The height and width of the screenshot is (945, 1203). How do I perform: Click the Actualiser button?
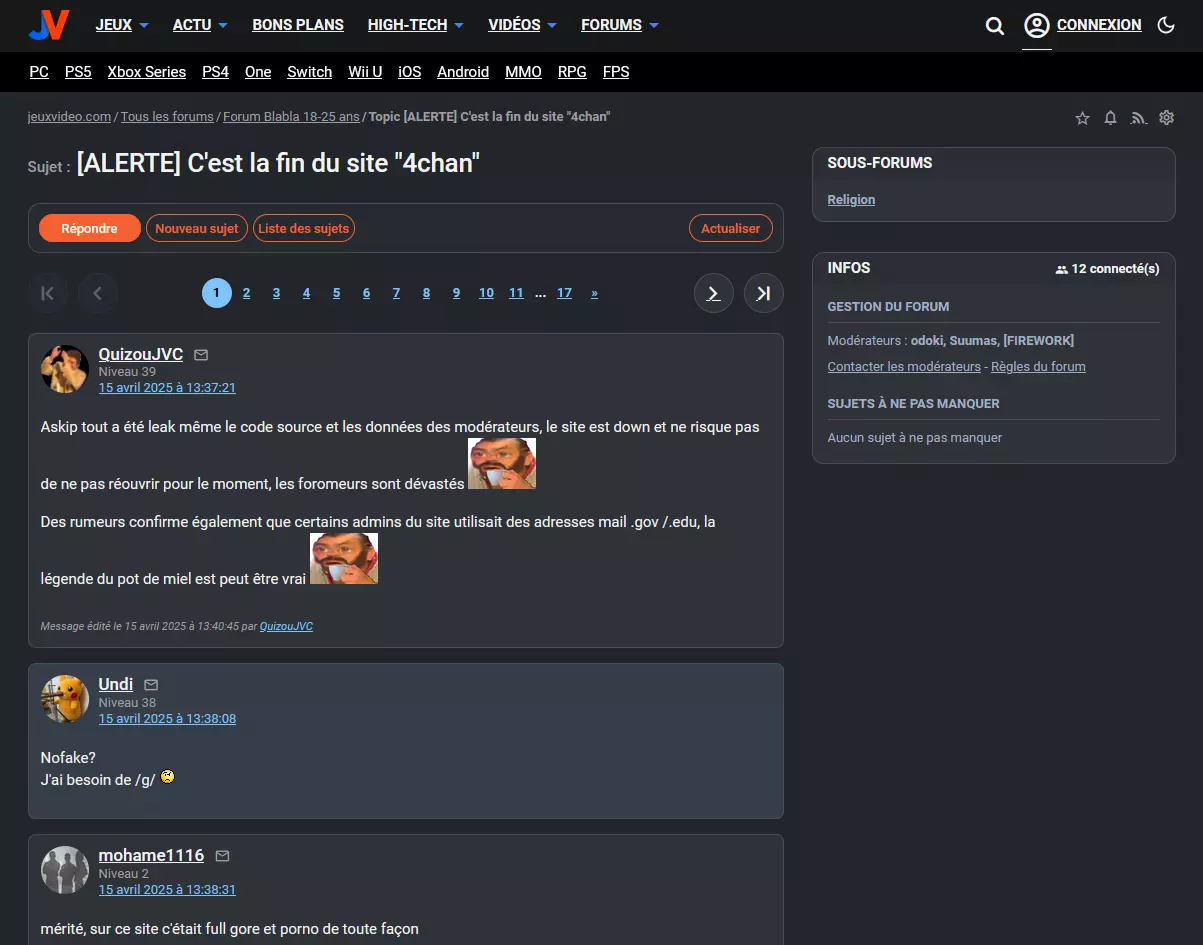[x=731, y=228]
